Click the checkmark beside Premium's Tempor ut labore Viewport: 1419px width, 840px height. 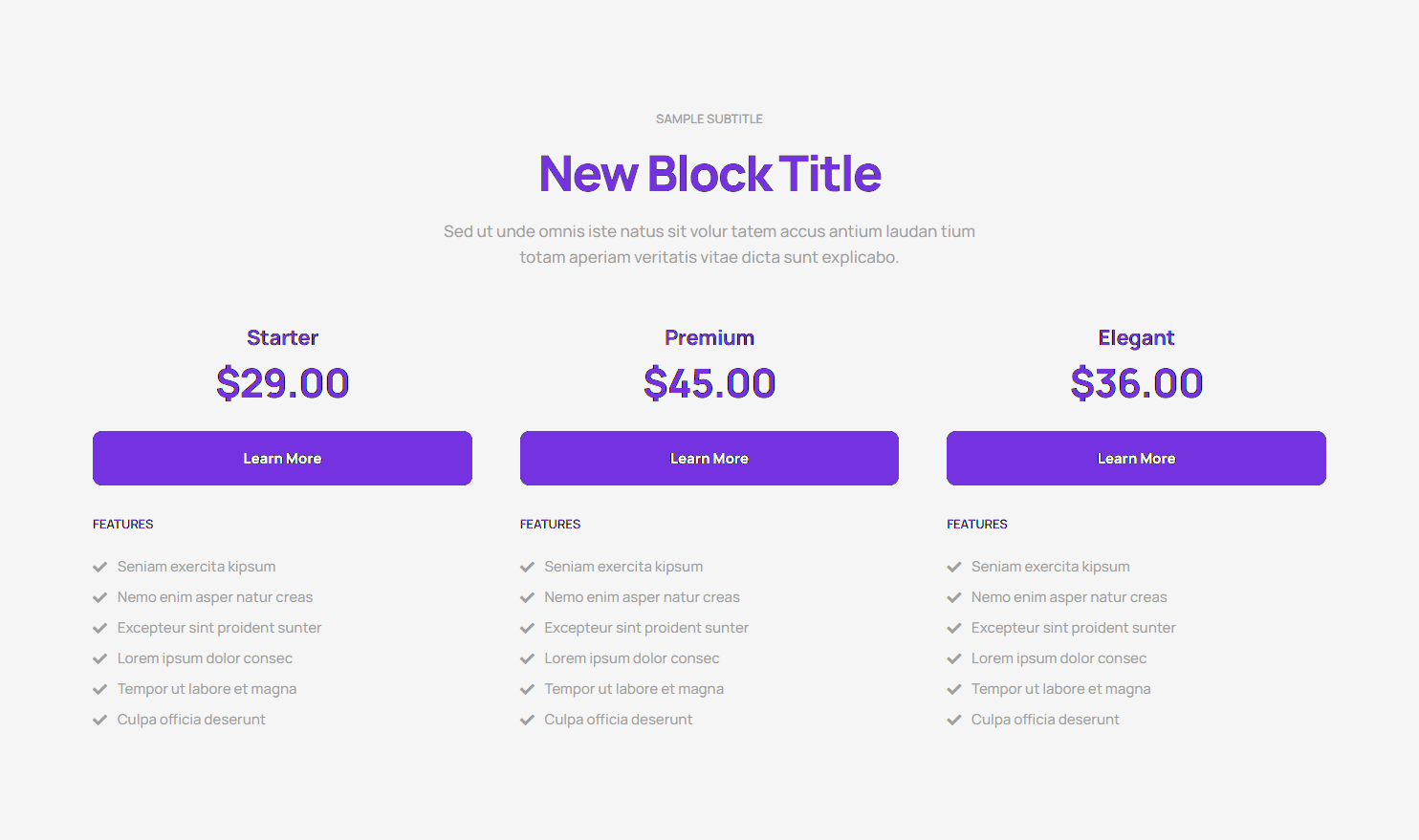click(x=527, y=689)
